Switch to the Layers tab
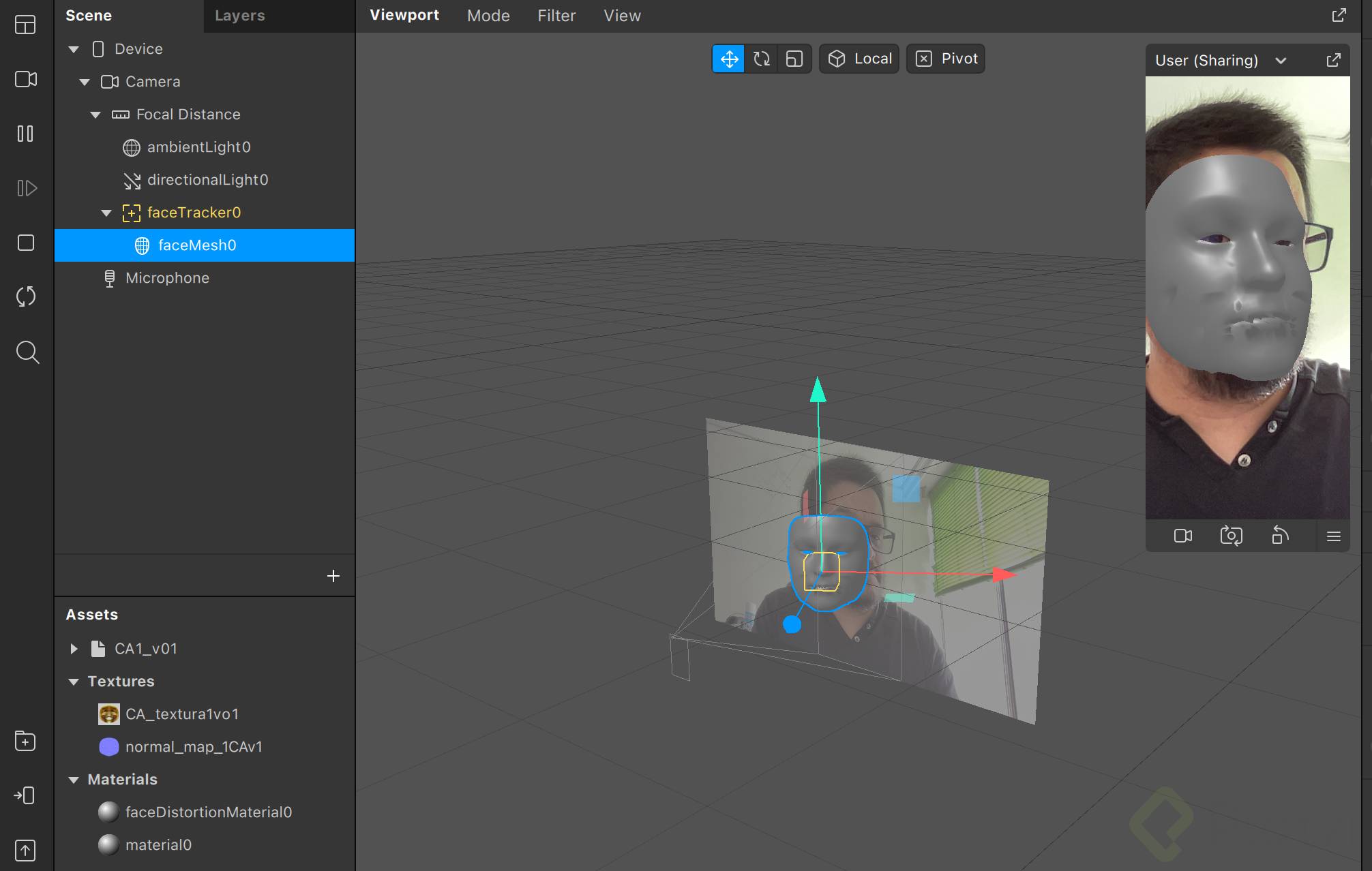The image size is (1372, 871). (x=239, y=16)
